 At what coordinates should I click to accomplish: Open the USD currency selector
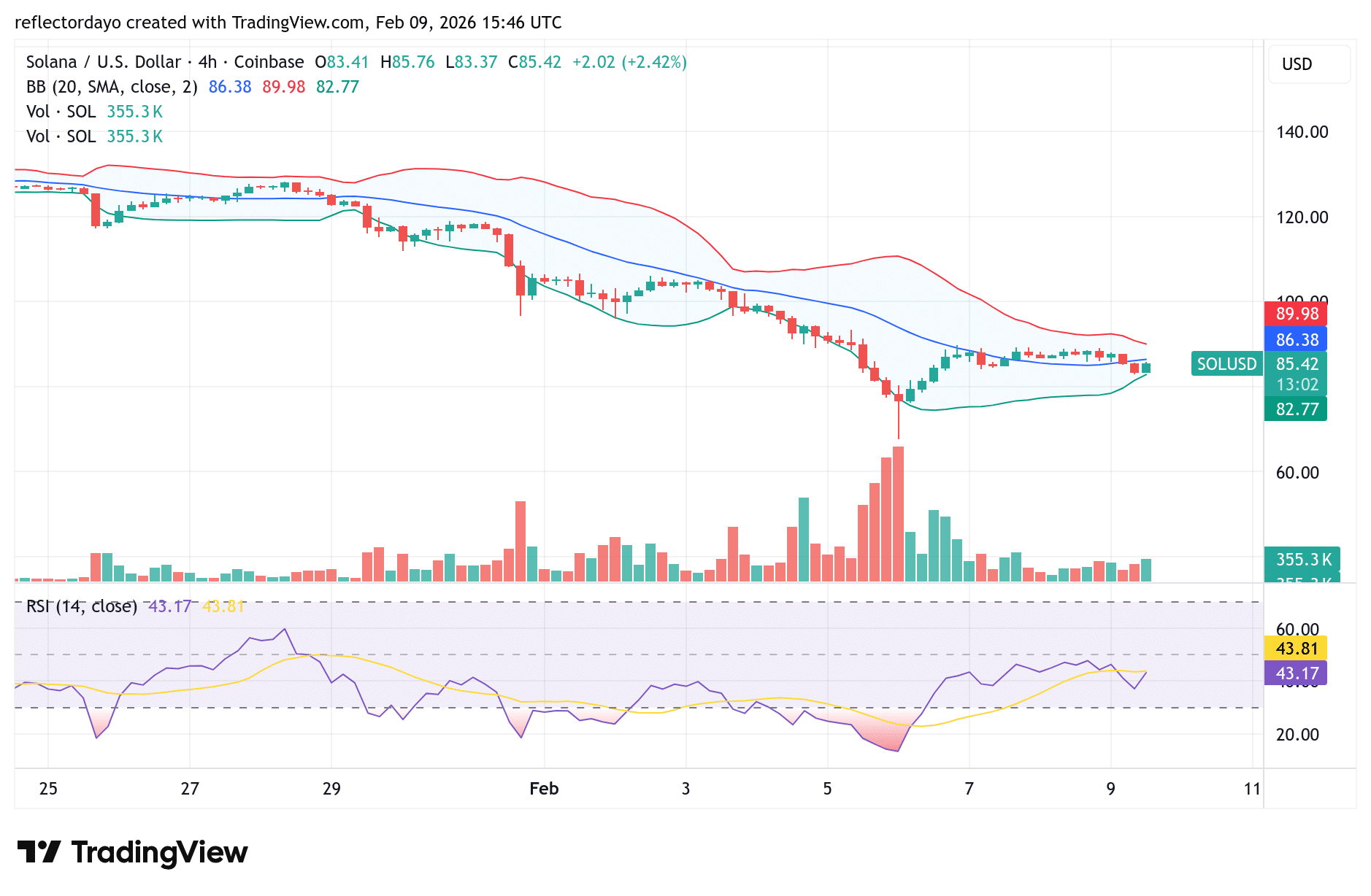(1308, 64)
